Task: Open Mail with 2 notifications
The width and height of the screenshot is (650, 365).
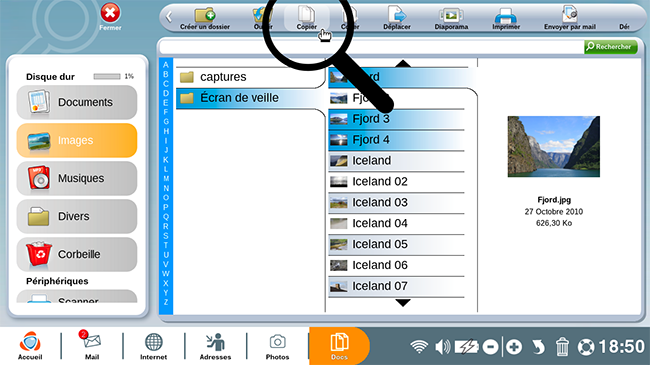Action: tap(92, 345)
